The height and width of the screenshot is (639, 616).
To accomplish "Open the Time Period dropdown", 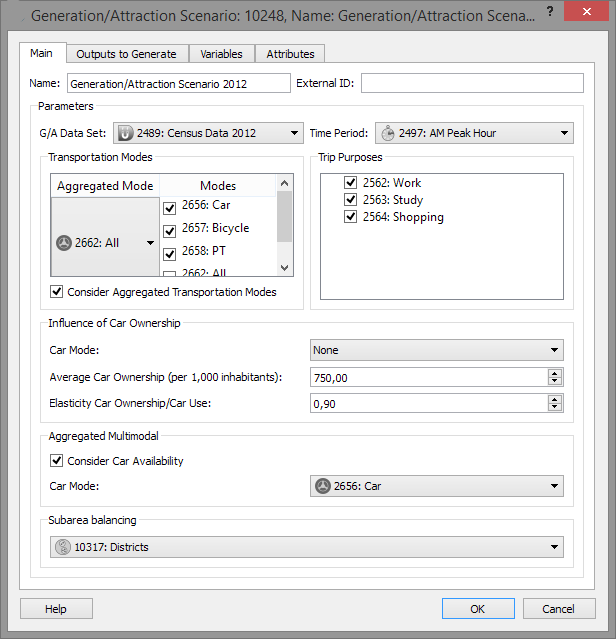I will 474,133.
